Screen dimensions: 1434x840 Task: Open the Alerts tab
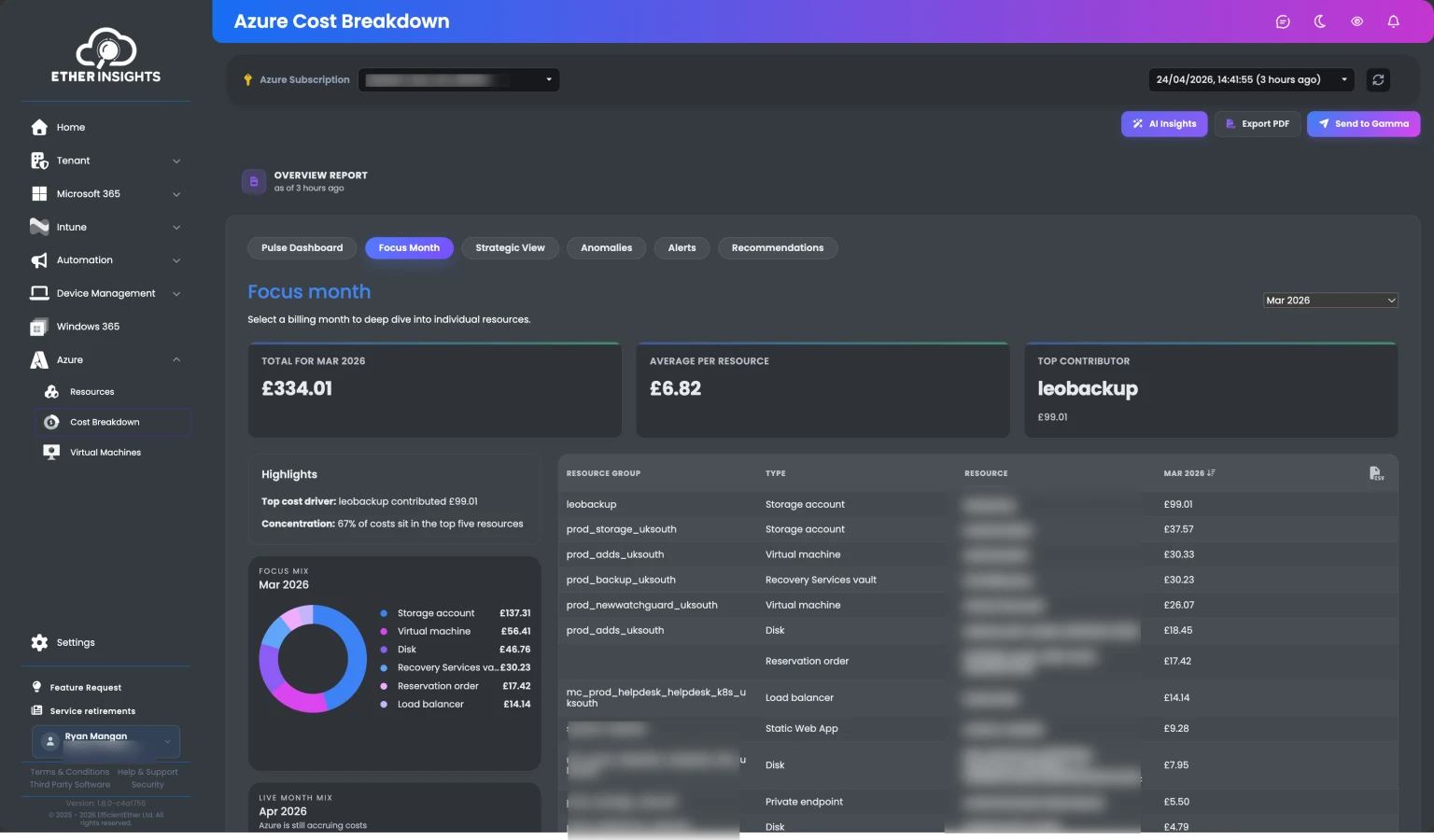click(x=682, y=248)
